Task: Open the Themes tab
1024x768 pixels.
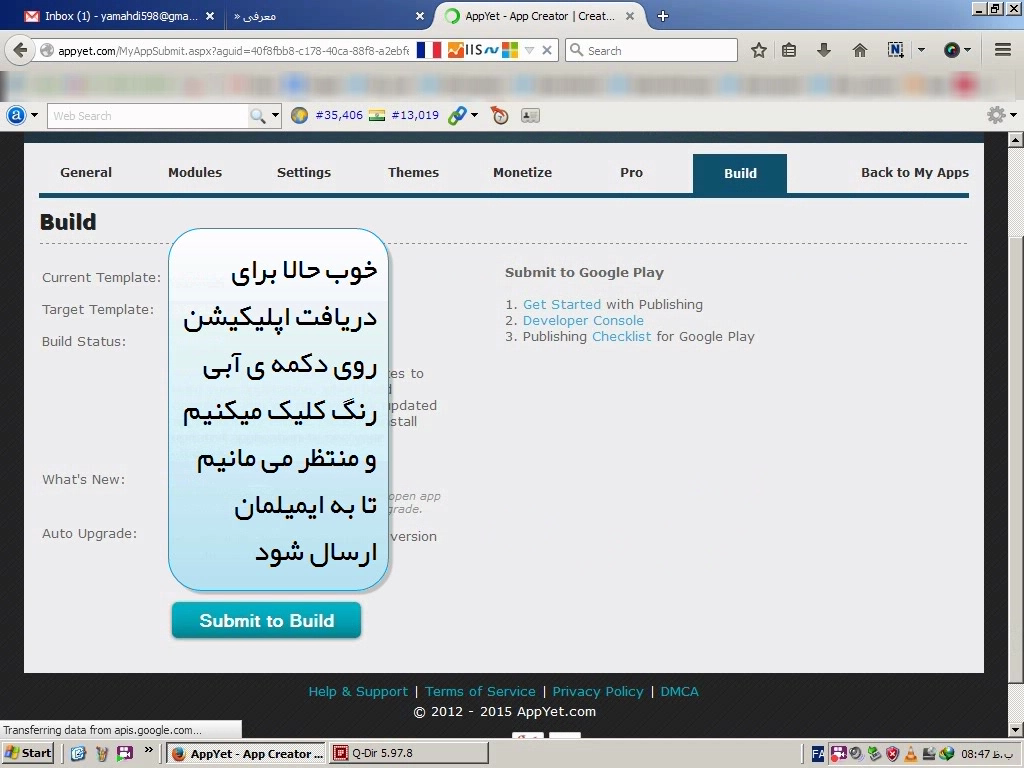Action: [x=413, y=172]
